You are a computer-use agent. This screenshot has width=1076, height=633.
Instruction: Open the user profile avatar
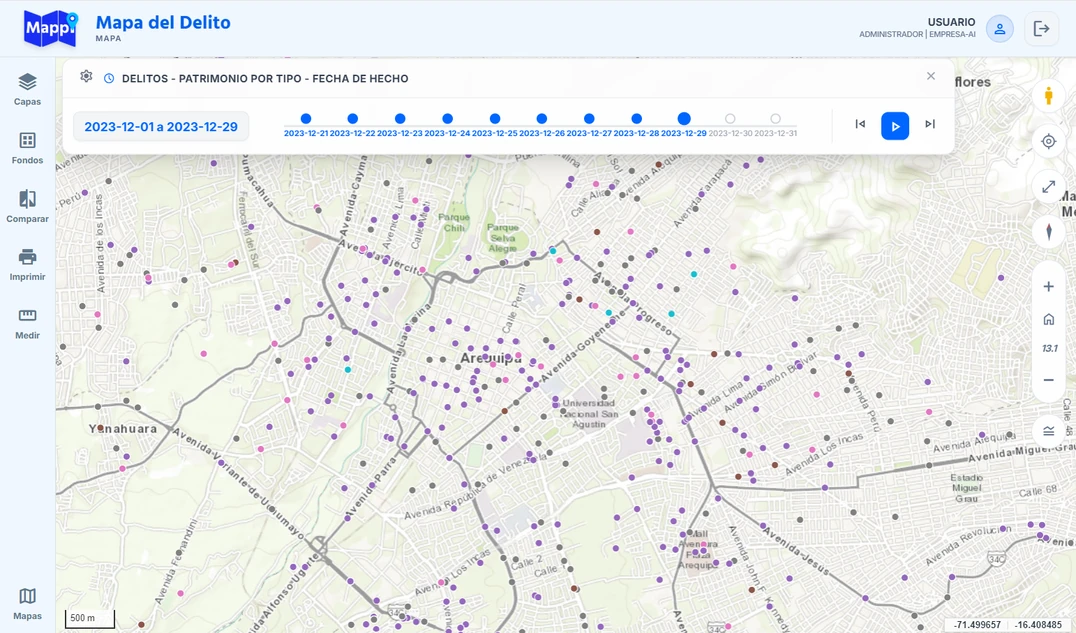1000,29
